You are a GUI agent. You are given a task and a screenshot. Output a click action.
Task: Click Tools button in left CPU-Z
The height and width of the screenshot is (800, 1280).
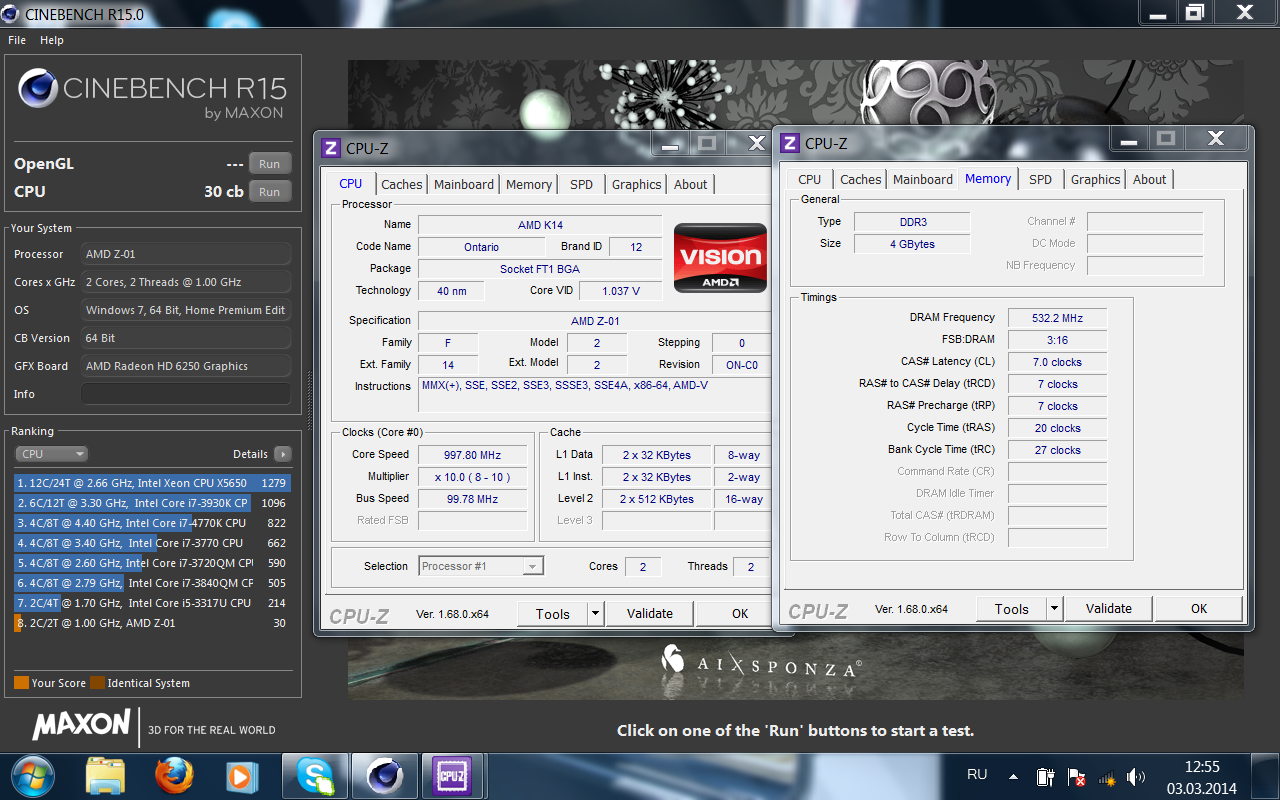(553, 614)
